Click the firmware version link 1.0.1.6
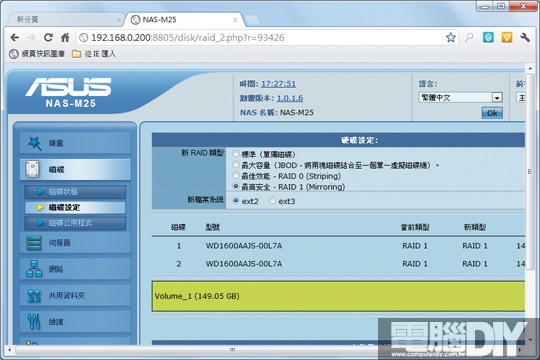This screenshot has height=360, width=540. click(290, 98)
